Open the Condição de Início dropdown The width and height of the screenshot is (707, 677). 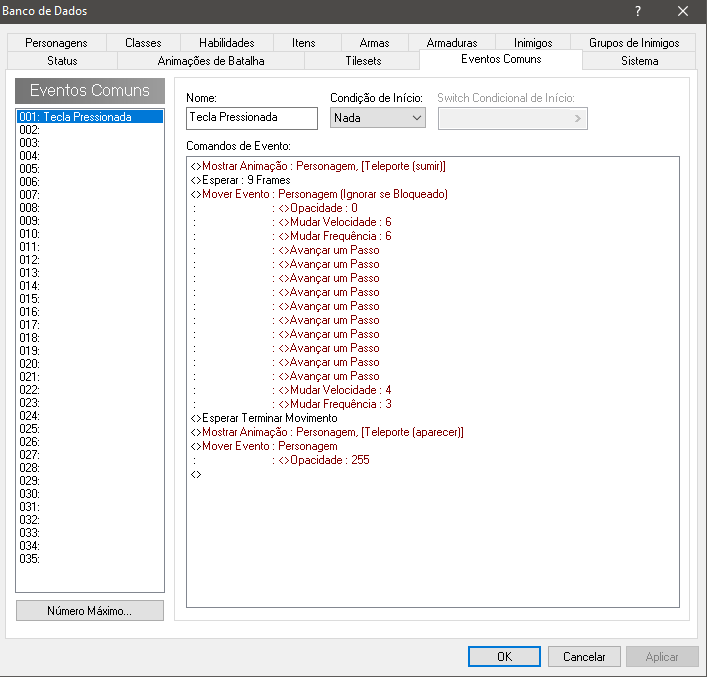tap(377, 118)
